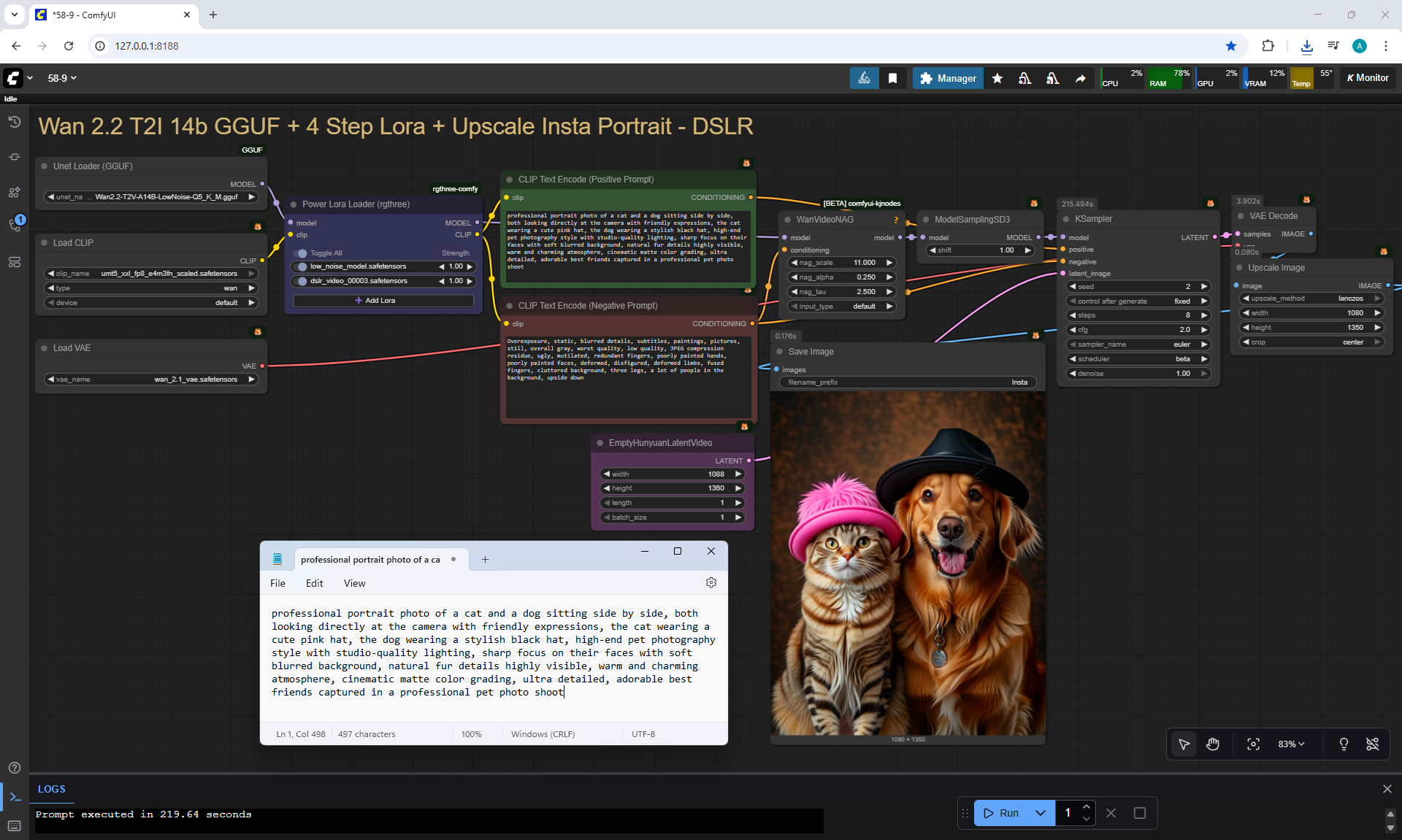Open the Edit menu in Notepad

pos(314,583)
